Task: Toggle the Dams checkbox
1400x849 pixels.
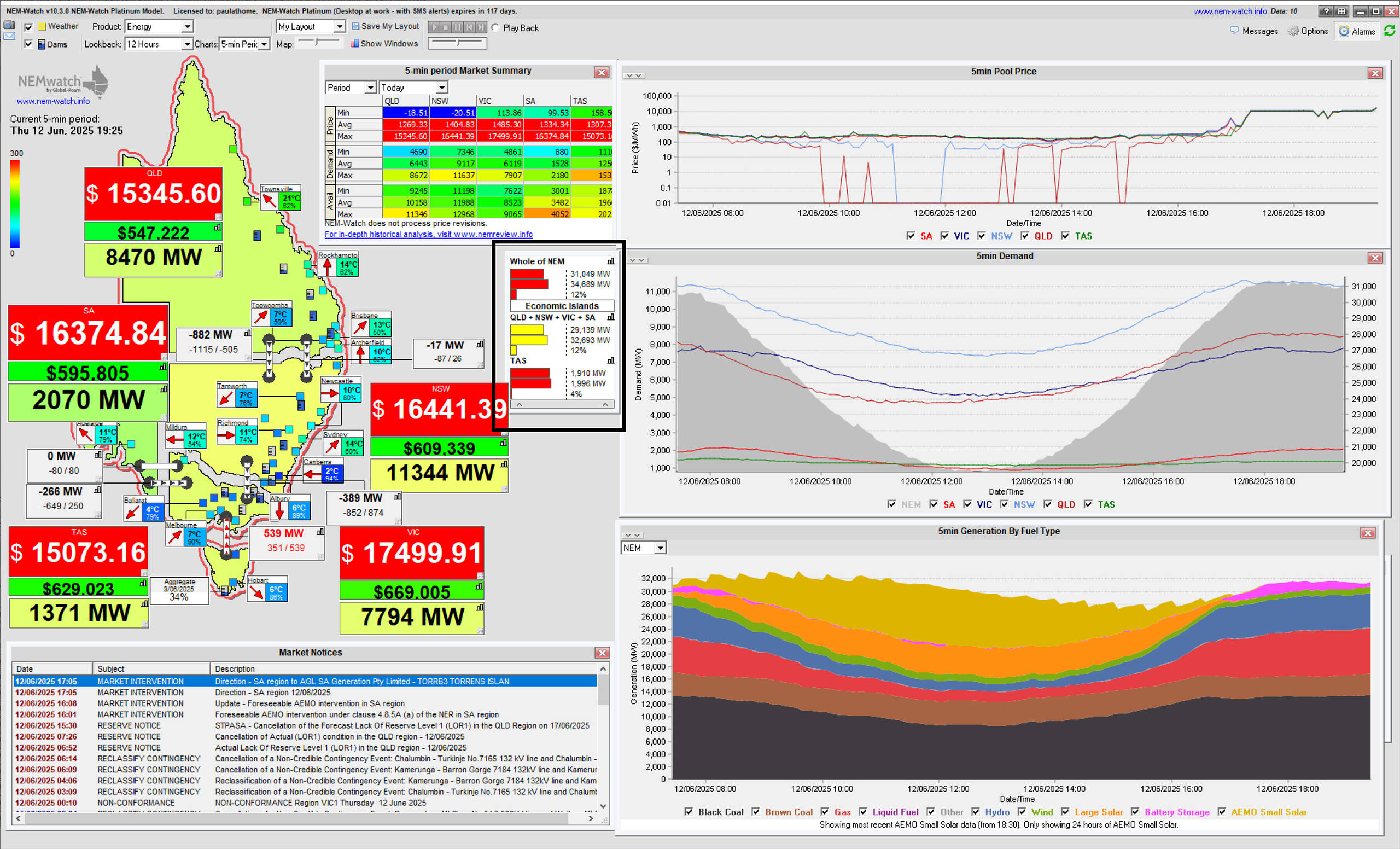Action: (x=28, y=44)
